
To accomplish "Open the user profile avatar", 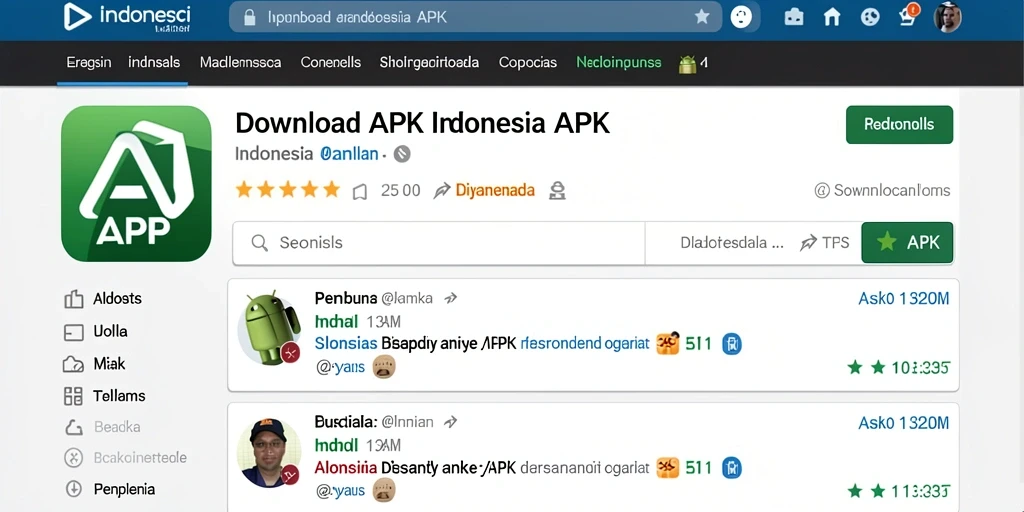I will point(948,17).
